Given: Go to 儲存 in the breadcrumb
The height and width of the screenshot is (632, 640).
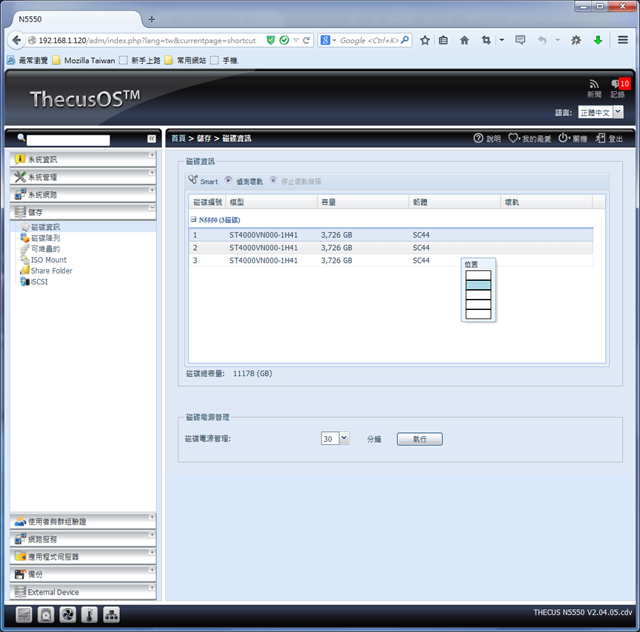Looking at the screenshot, I should 204,138.
